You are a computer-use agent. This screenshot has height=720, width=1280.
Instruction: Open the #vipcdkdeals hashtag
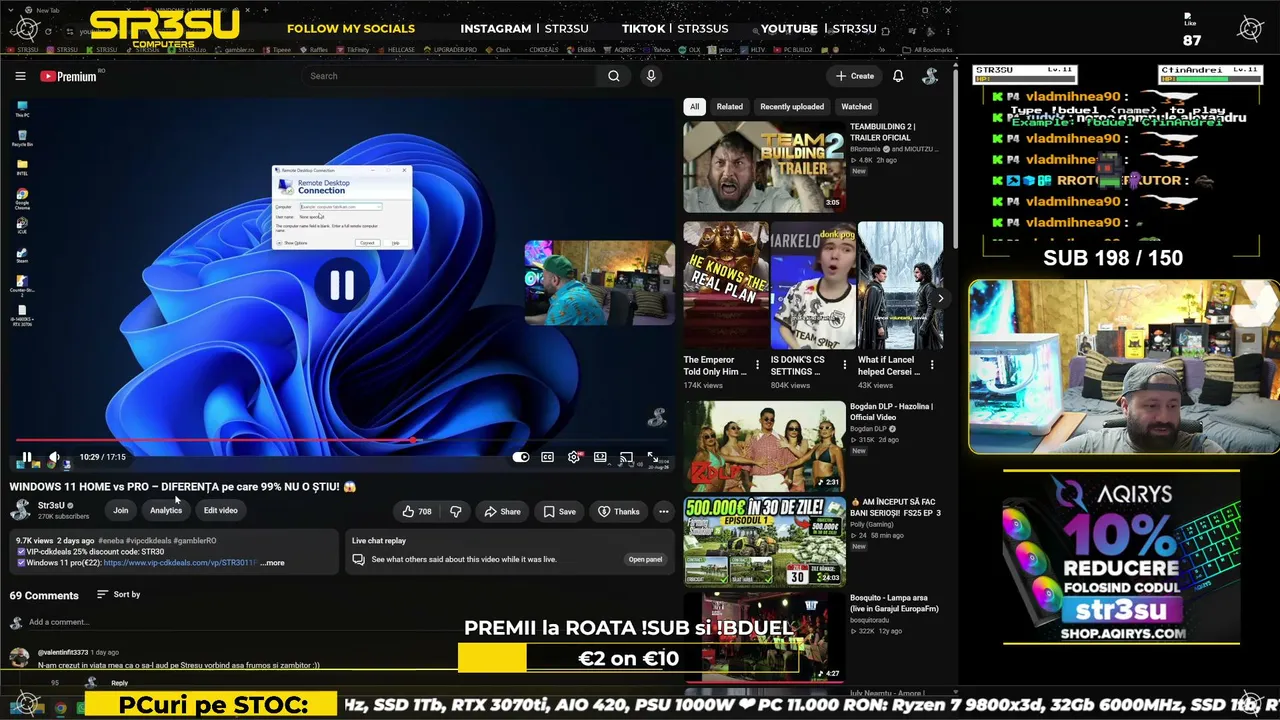pyautogui.click(x=148, y=541)
